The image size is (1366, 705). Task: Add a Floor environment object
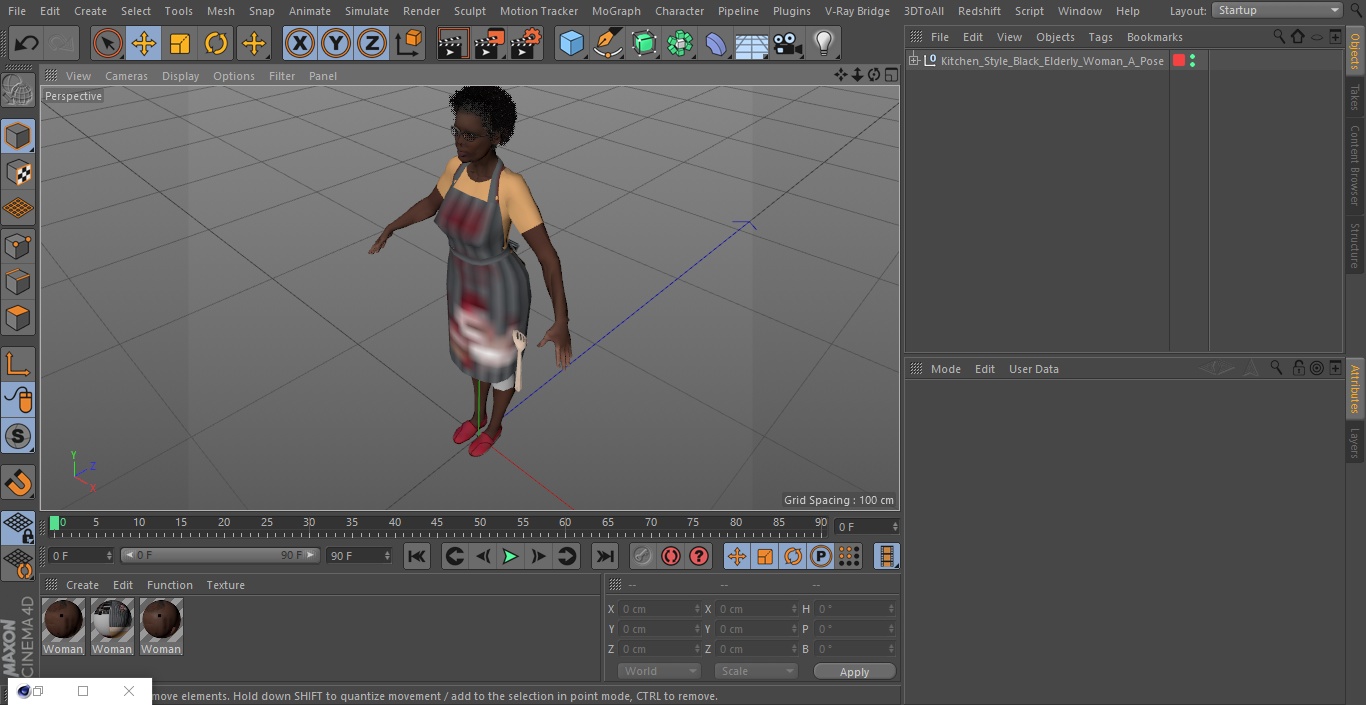pos(752,43)
